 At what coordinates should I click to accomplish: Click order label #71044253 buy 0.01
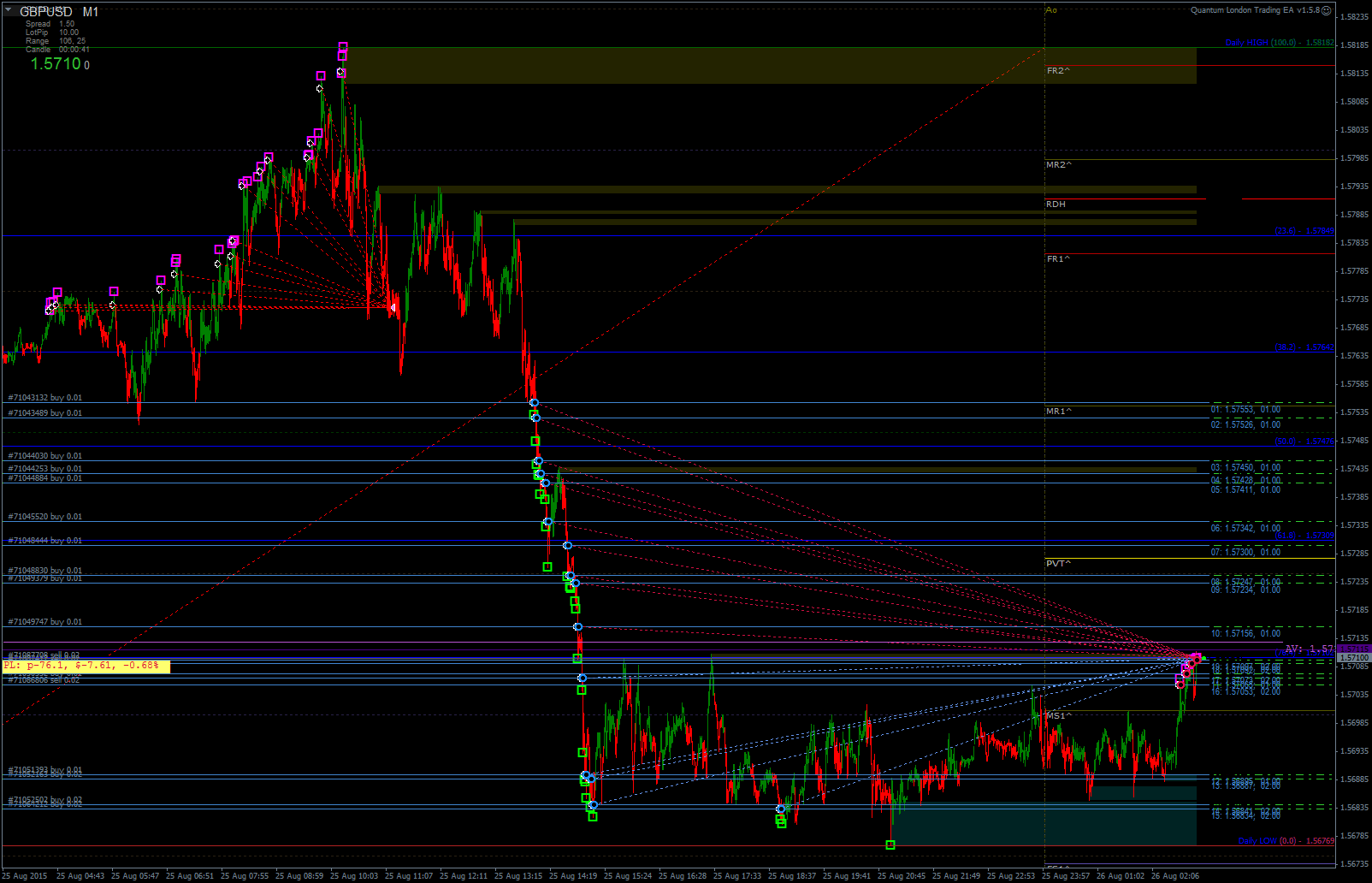(45, 469)
